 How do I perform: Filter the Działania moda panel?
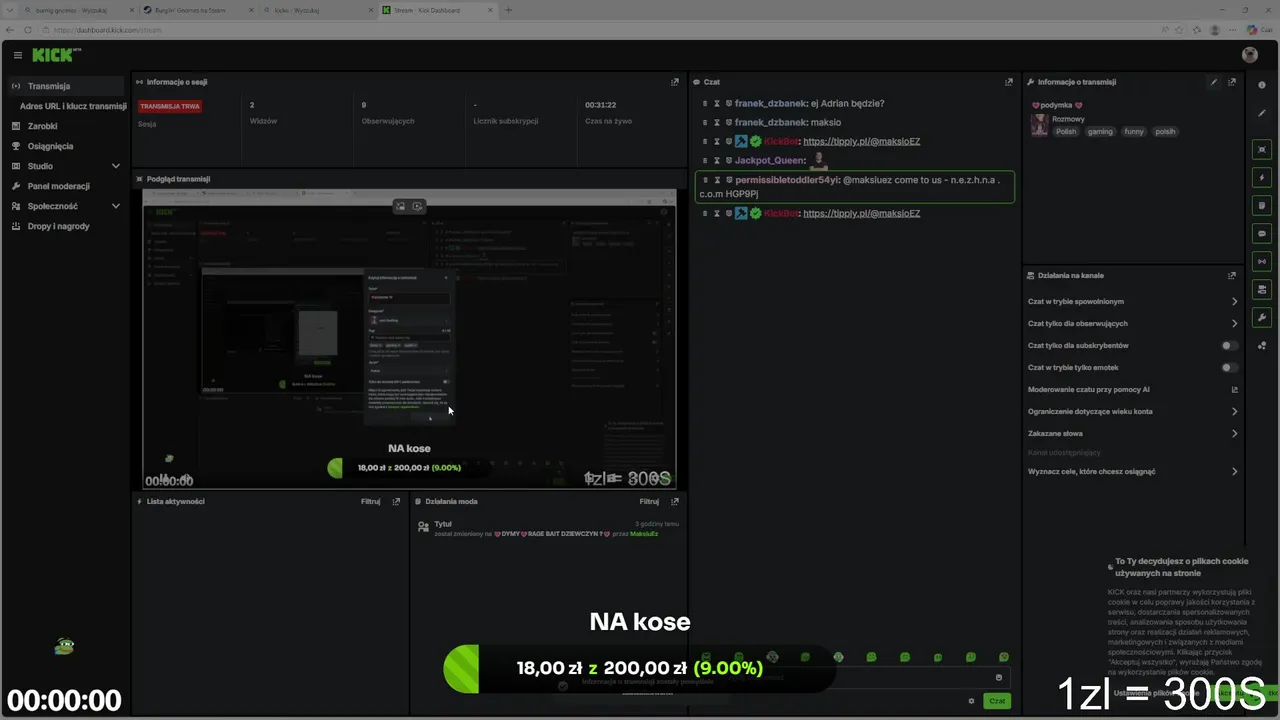tap(649, 501)
